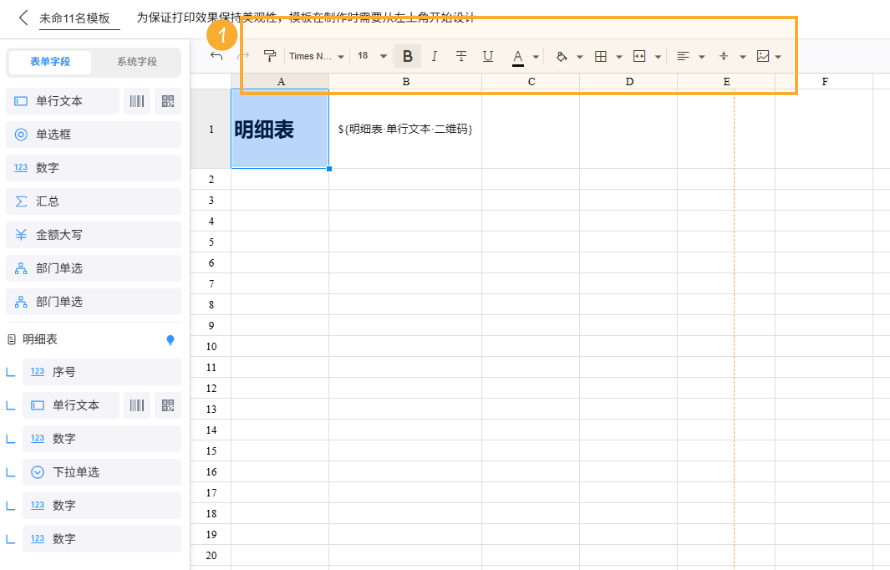Click the back arrow beside the template name
Viewport: 890px width, 570px height.
tap(23, 18)
